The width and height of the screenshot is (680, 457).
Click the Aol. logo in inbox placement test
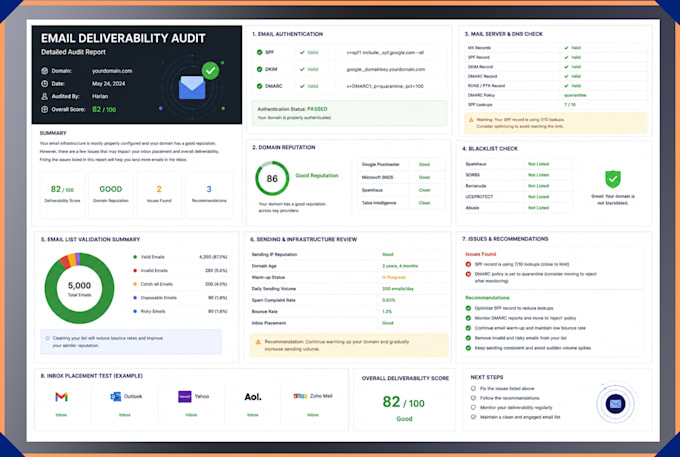click(253, 397)
